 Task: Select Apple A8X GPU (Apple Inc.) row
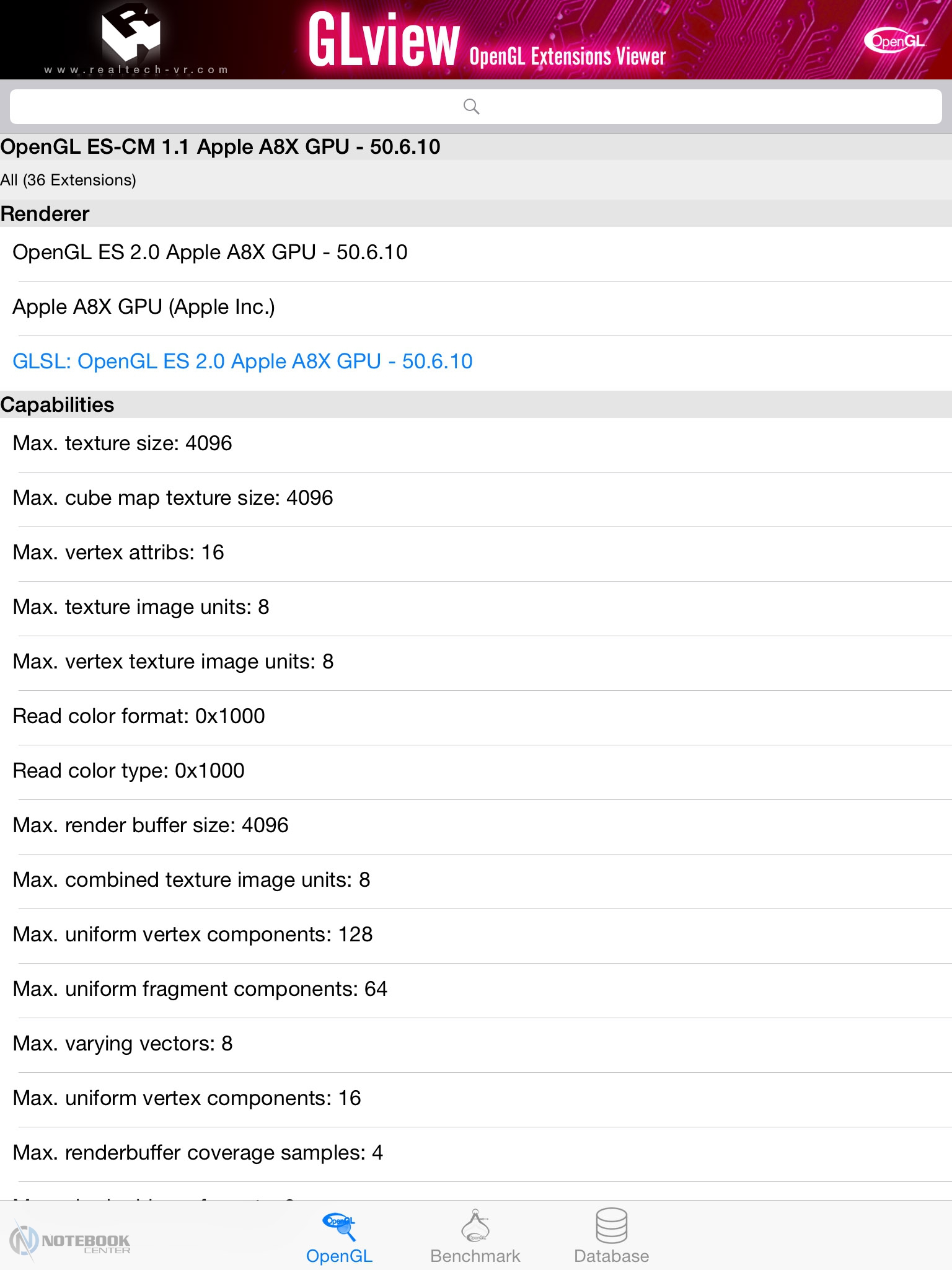point(144,307)
